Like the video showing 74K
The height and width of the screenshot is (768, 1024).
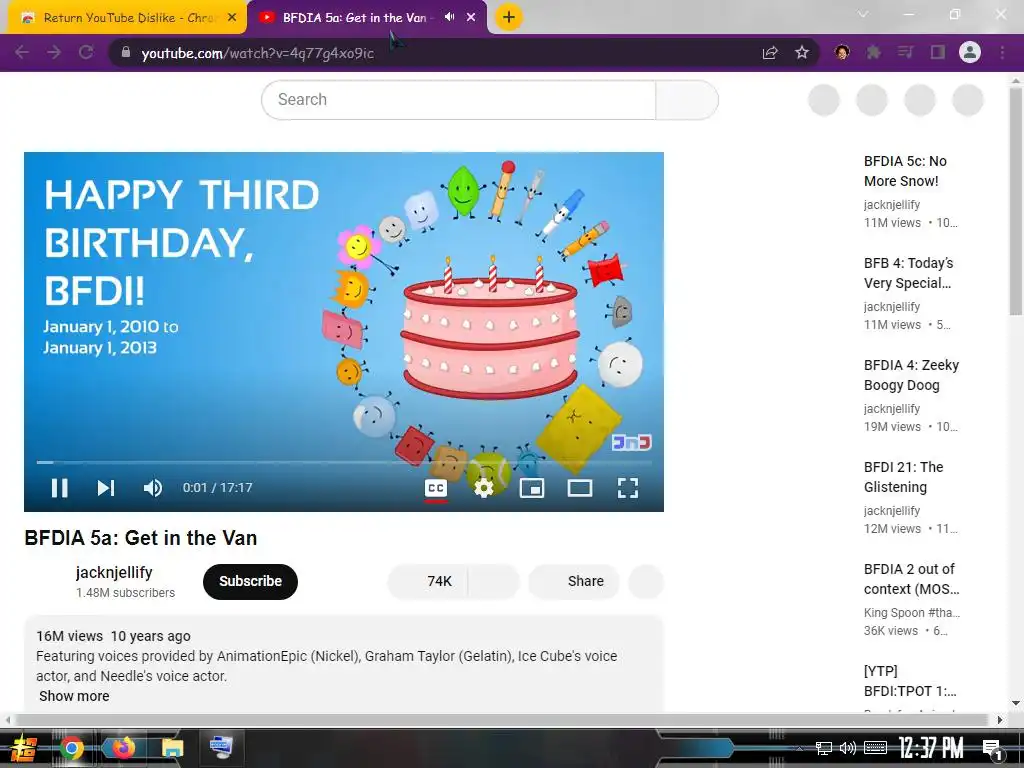pos(428,581)
